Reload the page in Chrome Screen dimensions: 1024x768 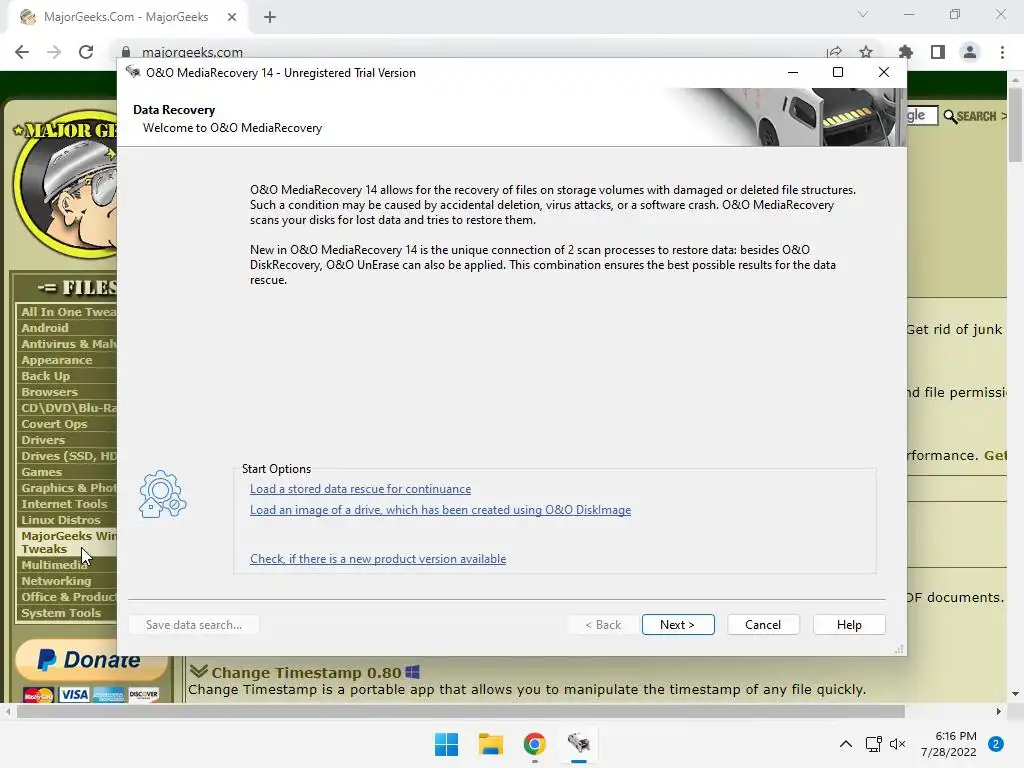pos(86,52)
